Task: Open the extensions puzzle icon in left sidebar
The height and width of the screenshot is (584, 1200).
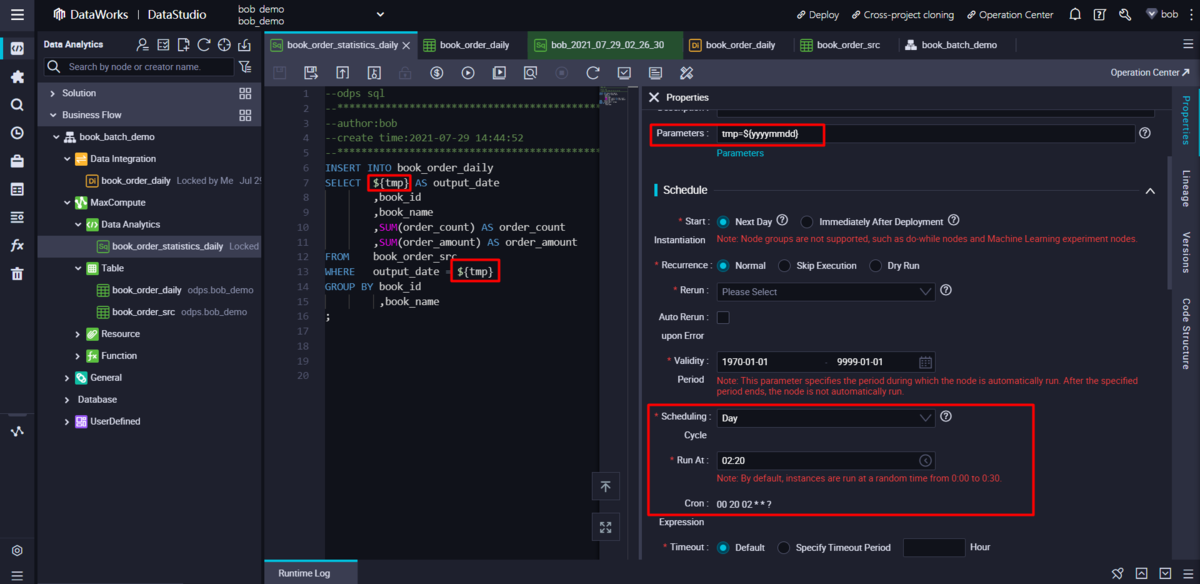Action: click(x=17, y=76)
